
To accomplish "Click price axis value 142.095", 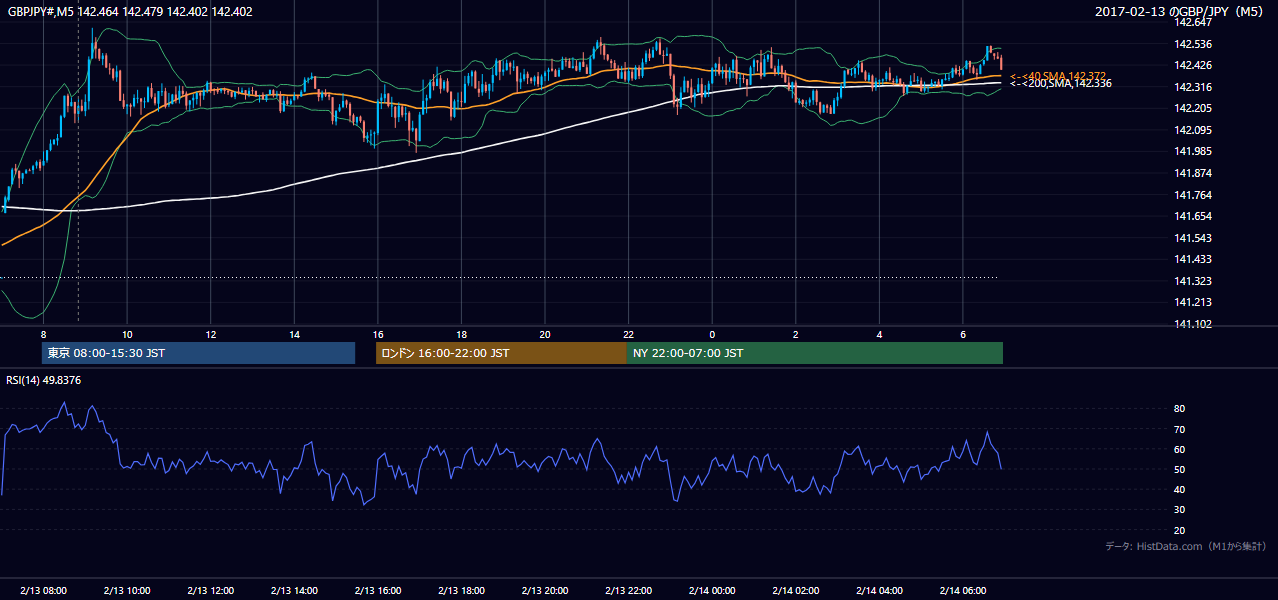I will [x=1193, y=130].
